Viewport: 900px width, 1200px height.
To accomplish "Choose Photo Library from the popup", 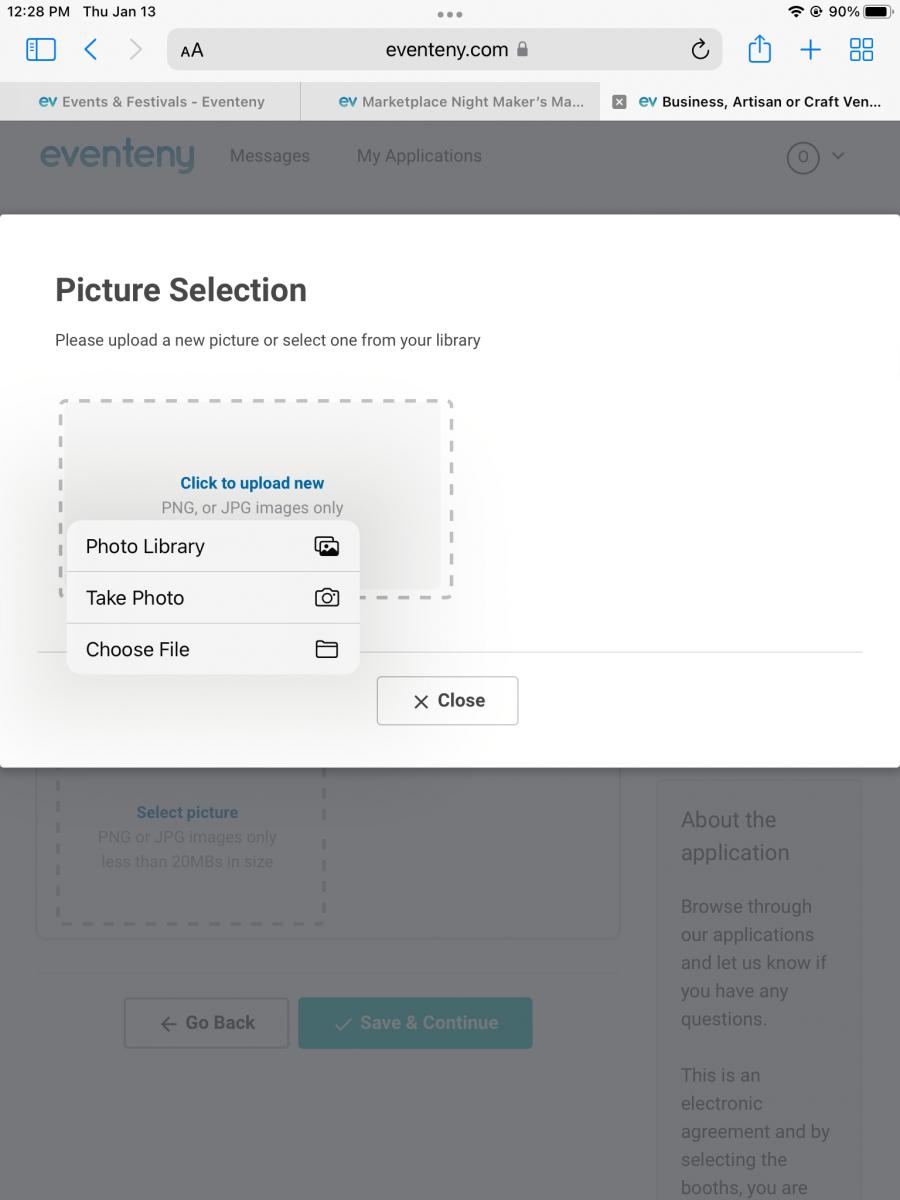I will point(213,546).
